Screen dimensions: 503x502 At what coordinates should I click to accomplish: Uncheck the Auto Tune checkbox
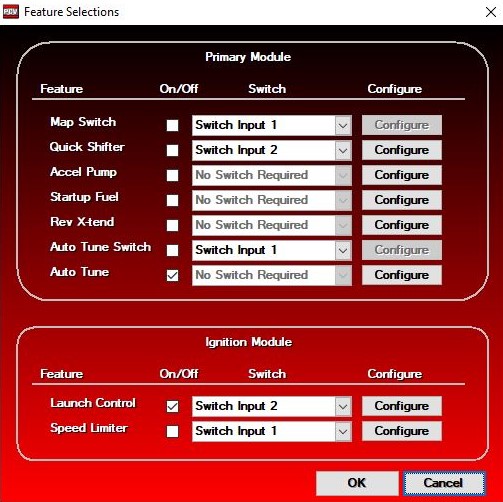click(x=172, y=275)
